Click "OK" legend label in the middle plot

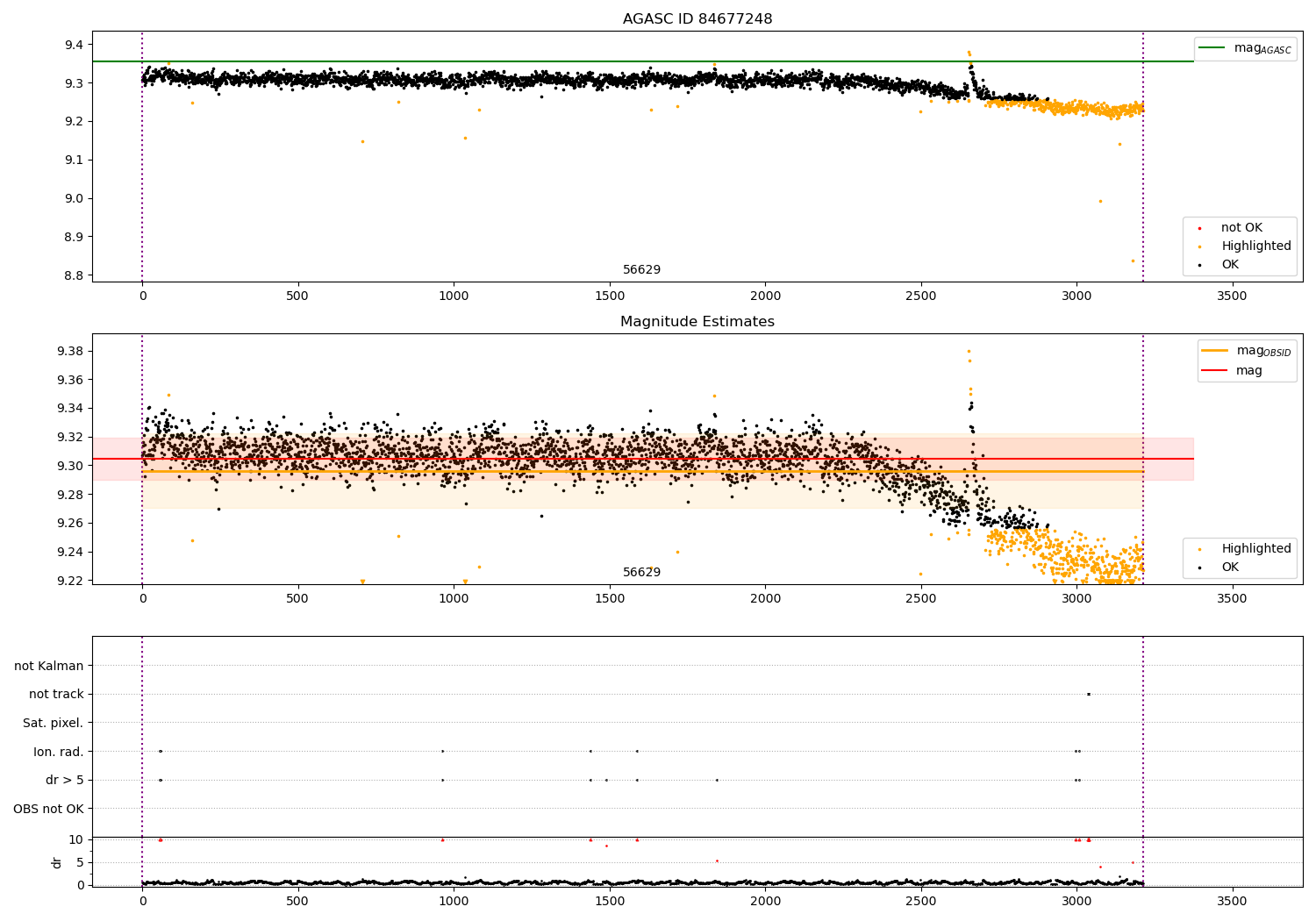(1230, 568)
